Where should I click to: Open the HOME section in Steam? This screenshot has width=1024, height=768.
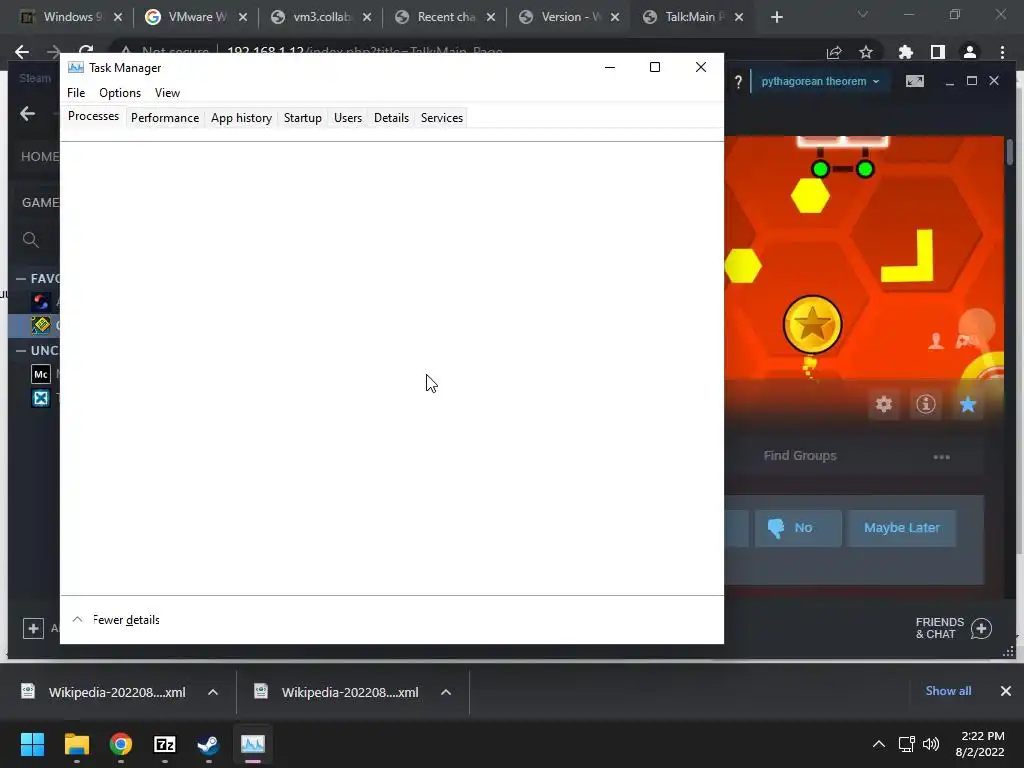click(x=40, y=157)
